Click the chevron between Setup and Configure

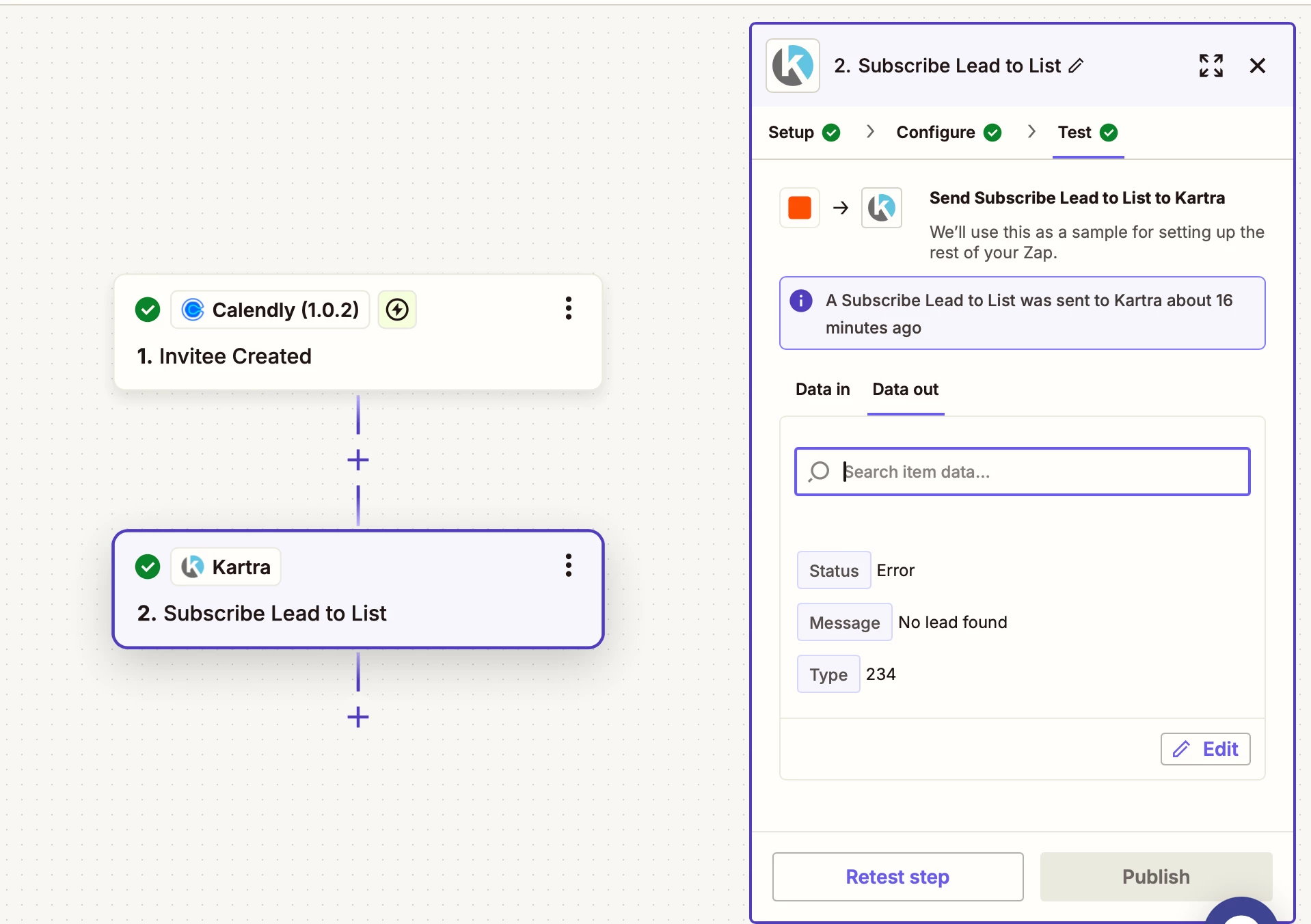(869, 131)
